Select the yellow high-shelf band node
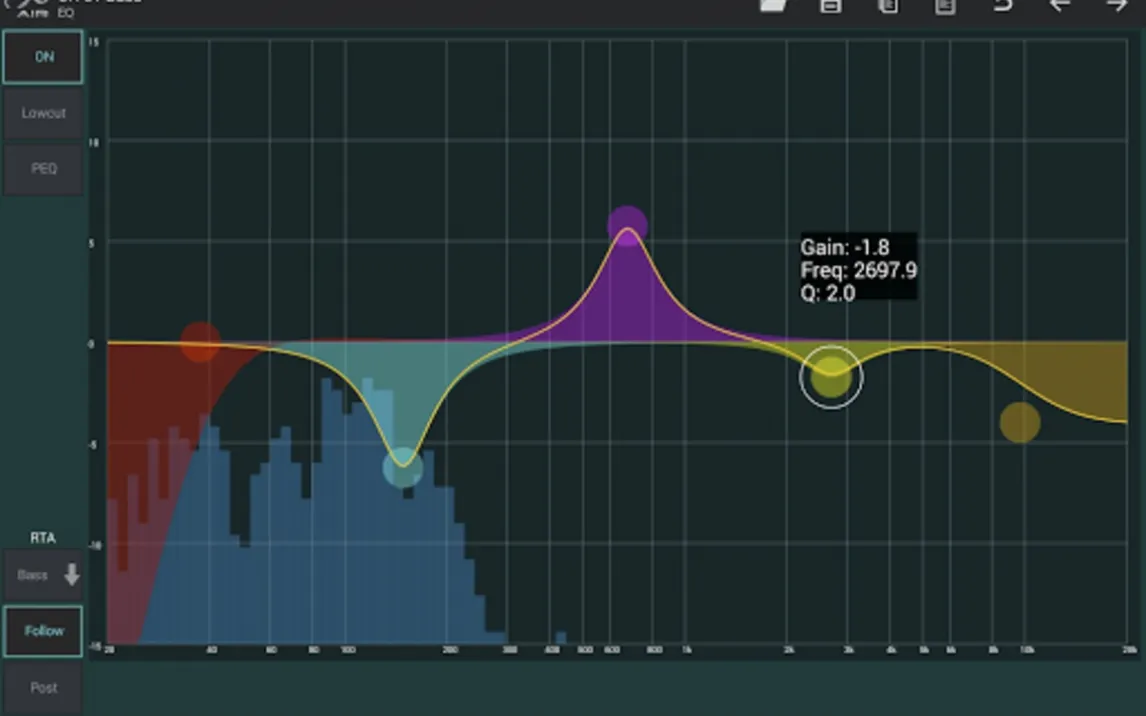1146x716 pixels. (1020, 422)
